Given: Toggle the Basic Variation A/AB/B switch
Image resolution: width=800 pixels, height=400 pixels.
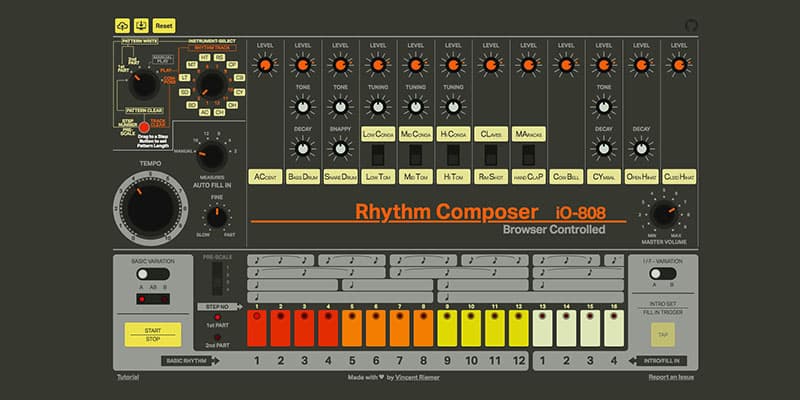Looking at the screenshot, I should (151, 274).
